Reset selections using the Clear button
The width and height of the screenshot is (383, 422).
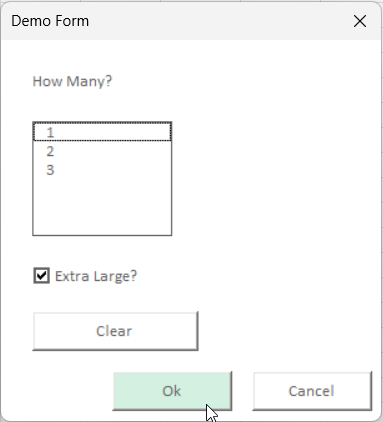point(115,331)
